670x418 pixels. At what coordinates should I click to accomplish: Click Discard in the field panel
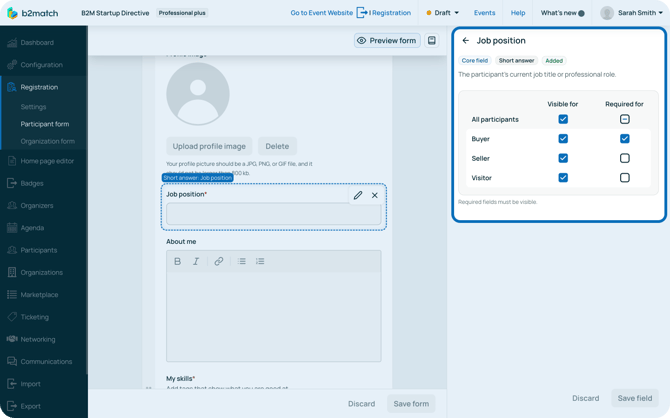tap(585, 398)
